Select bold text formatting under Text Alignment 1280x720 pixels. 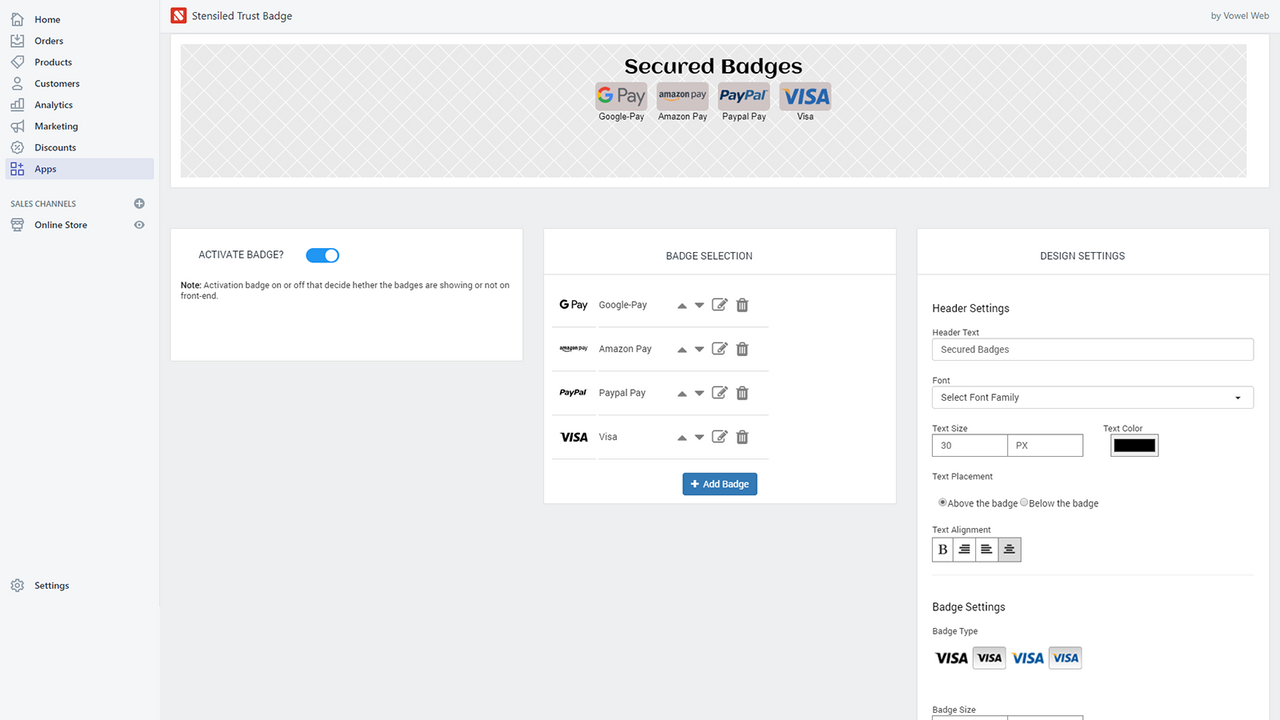coord(941,549)
